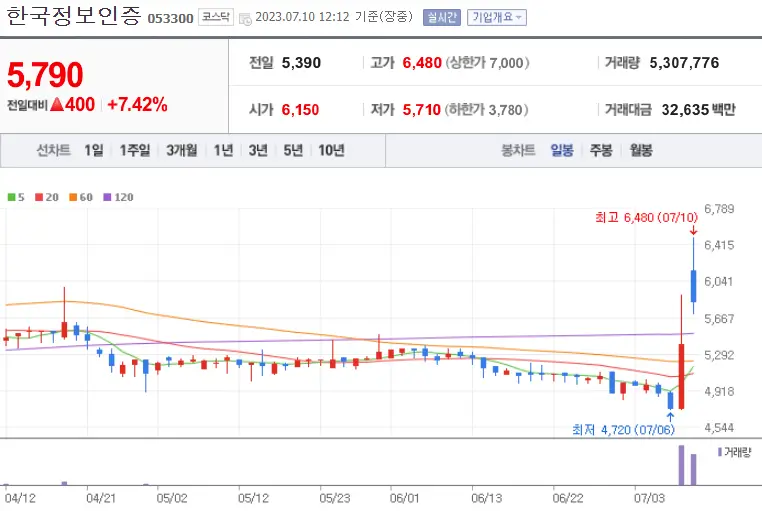The height and width of the screenshot is (511, 762).
Task: Select the 5년 line chart tab
Action: [x=293, y=151]
